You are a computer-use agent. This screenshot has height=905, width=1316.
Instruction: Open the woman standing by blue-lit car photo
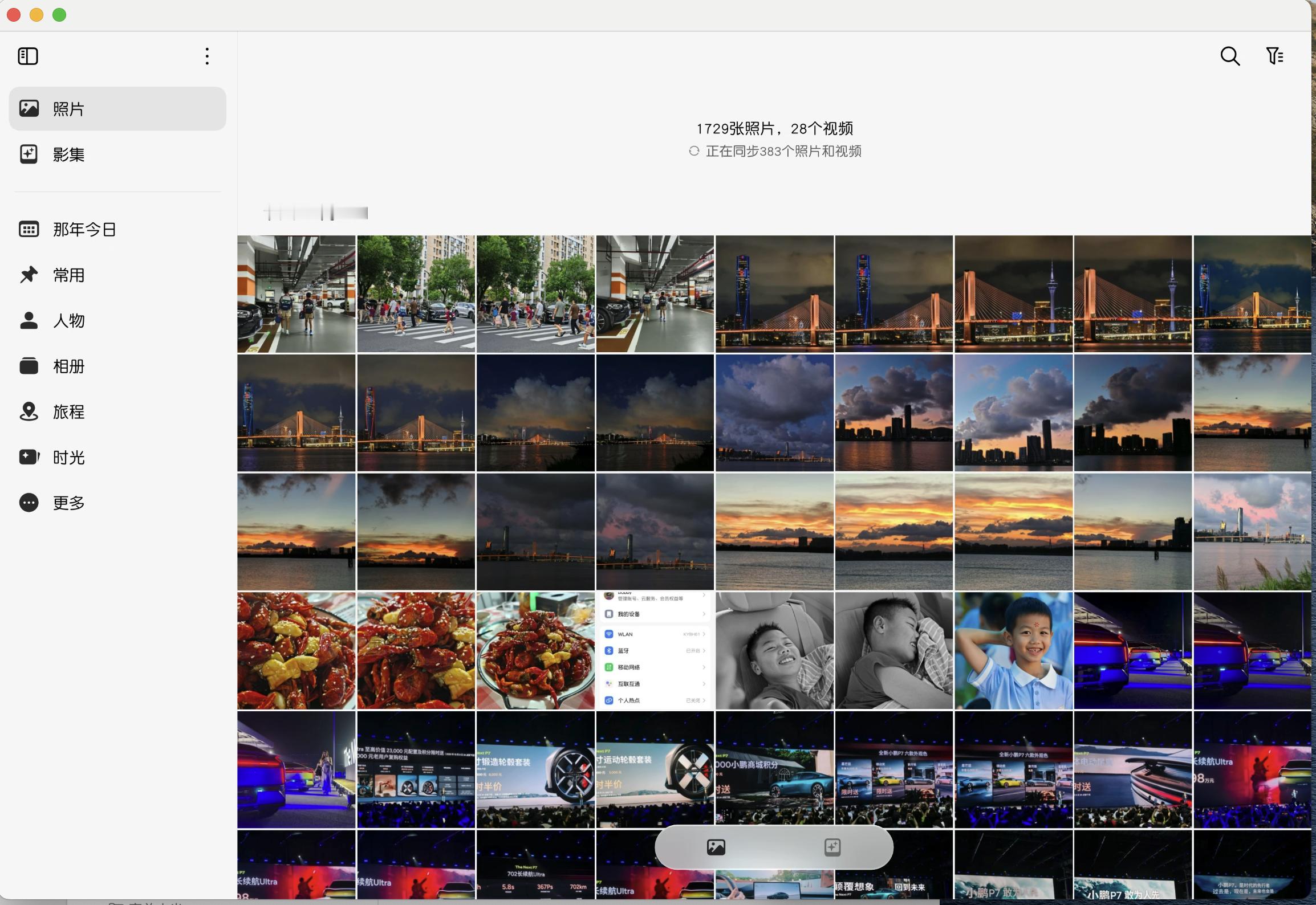(x=296, y=769)
